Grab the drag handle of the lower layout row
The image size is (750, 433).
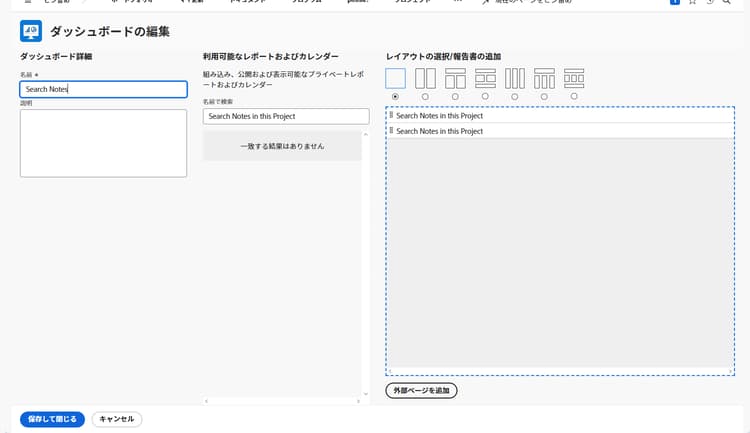tap(391, 131)
